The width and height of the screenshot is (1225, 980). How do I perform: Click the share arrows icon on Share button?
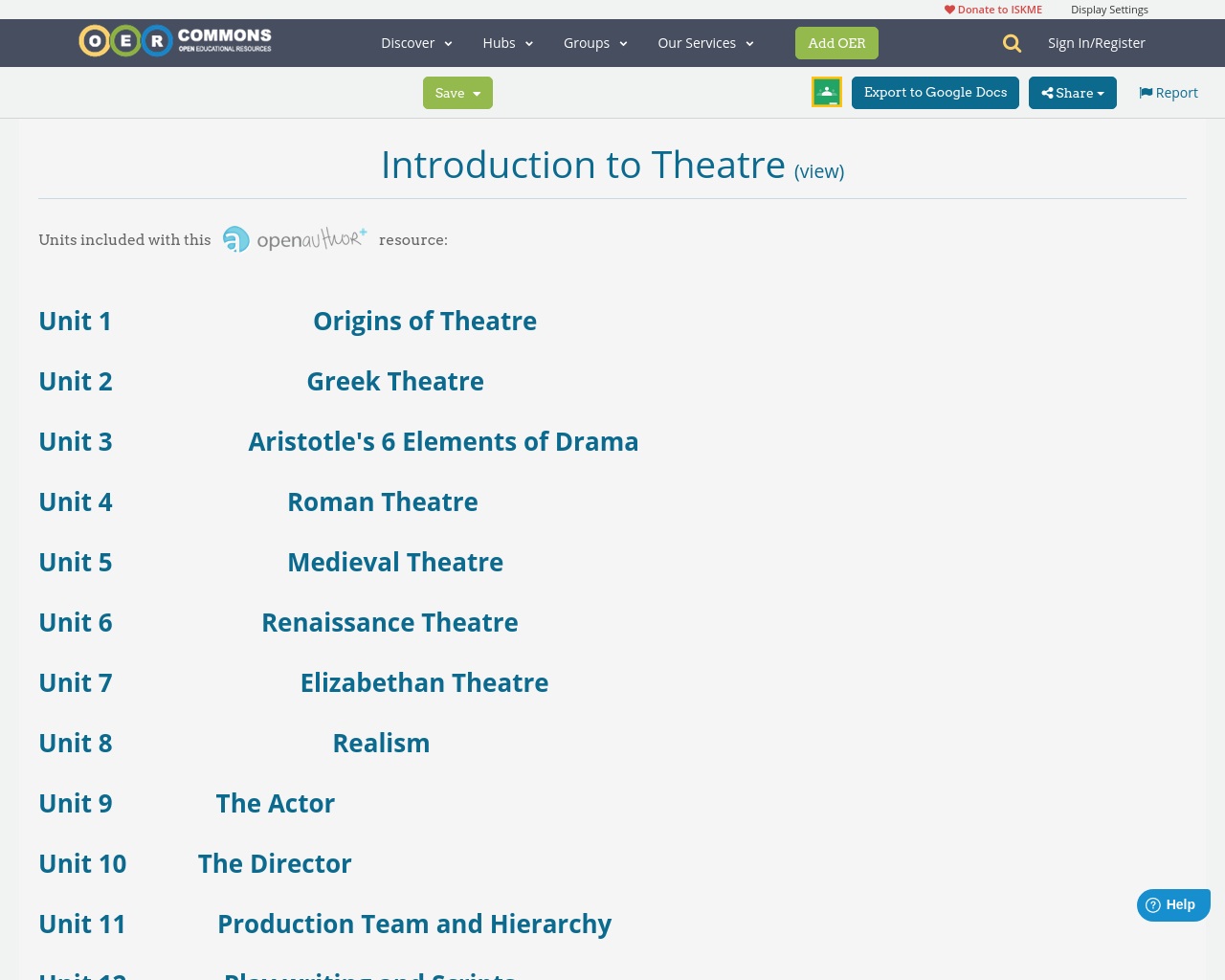tap(1045, 91)
